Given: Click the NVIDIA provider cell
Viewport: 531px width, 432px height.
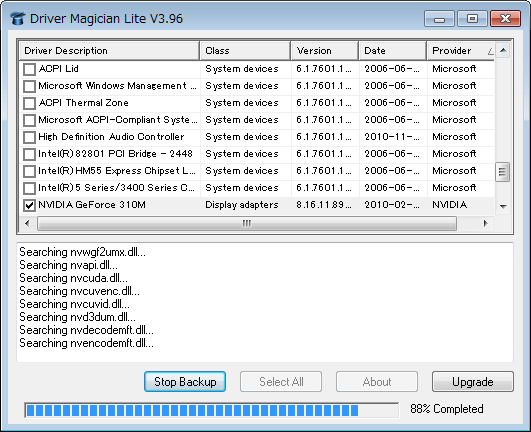Looking at the screenshot, I should click(x=450, y=205).
